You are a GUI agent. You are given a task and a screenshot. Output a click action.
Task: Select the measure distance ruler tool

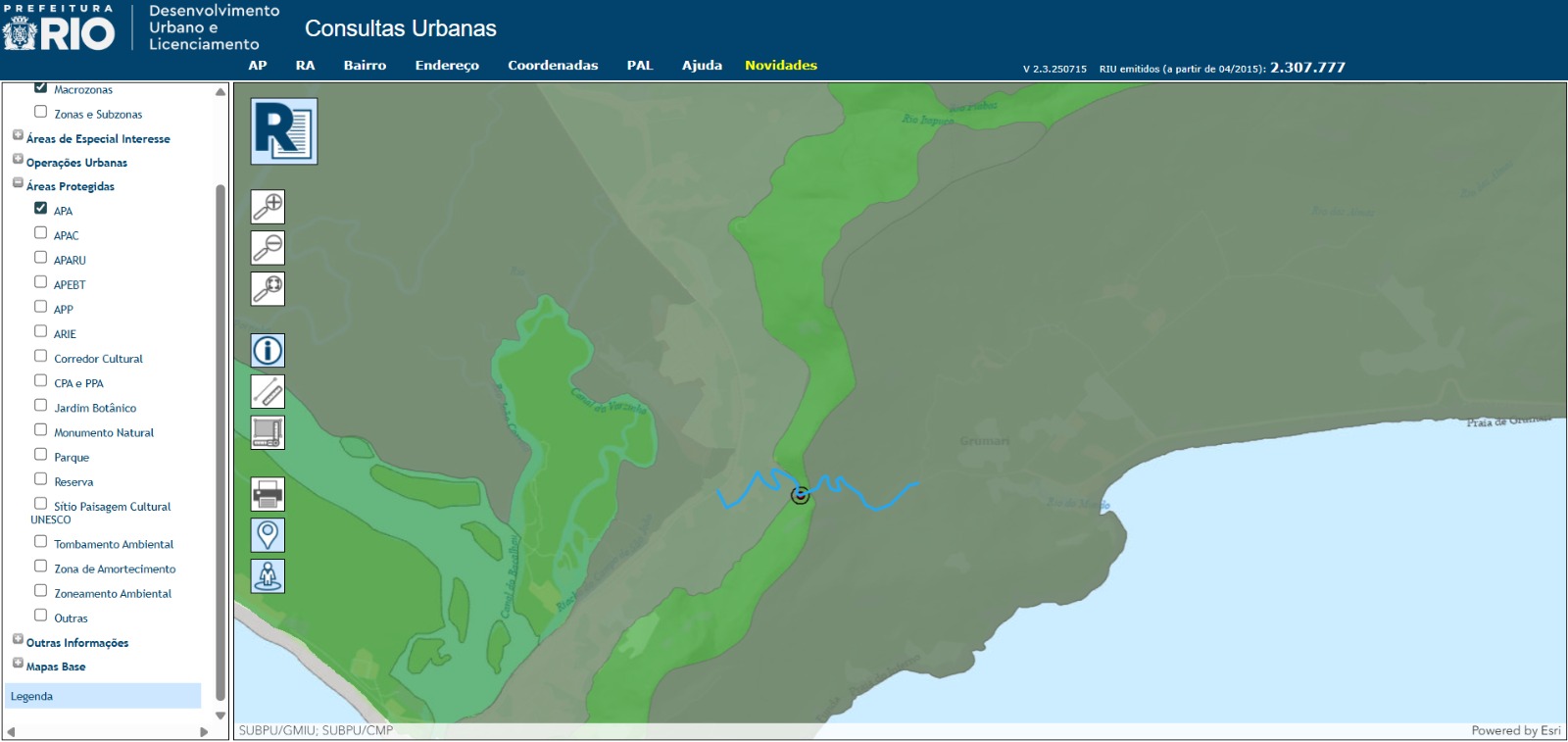268,391
